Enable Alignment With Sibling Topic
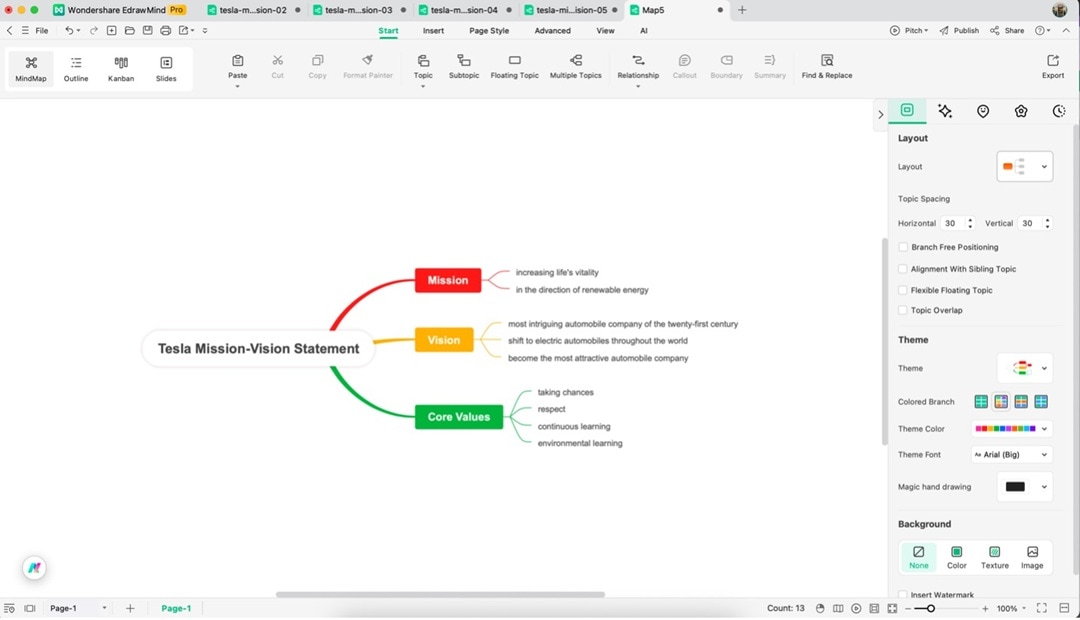Screen dimensions: 1080x620 (903, 269)
